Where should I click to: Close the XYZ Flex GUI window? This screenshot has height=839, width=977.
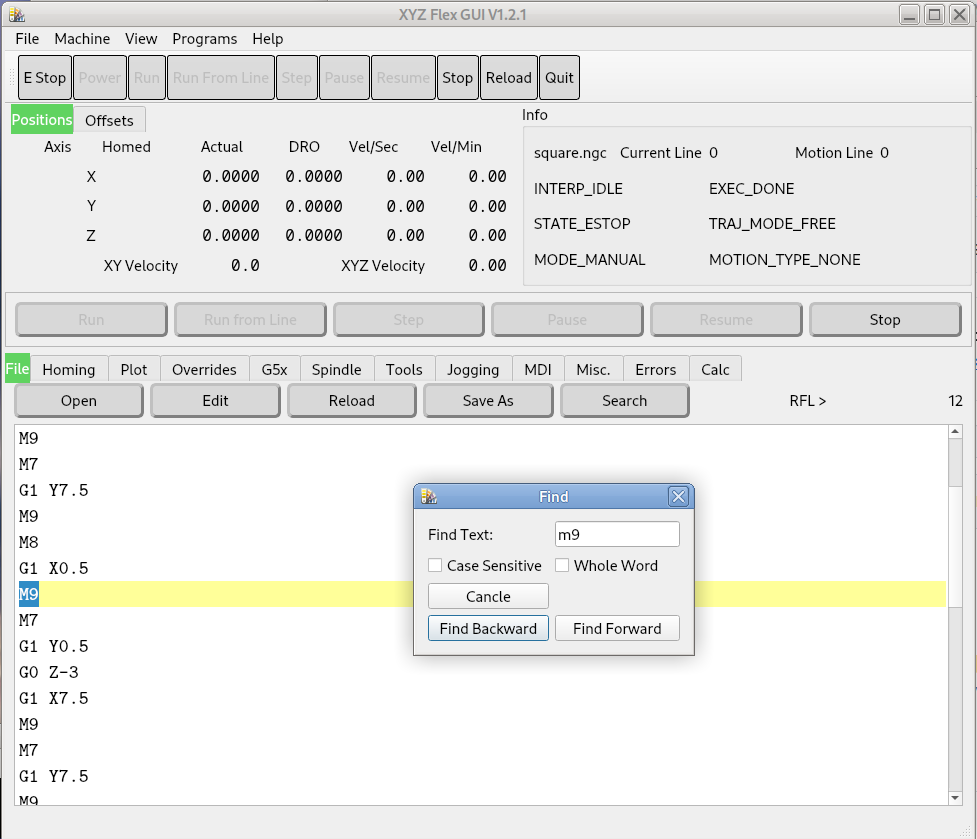[x=959, y=14]
